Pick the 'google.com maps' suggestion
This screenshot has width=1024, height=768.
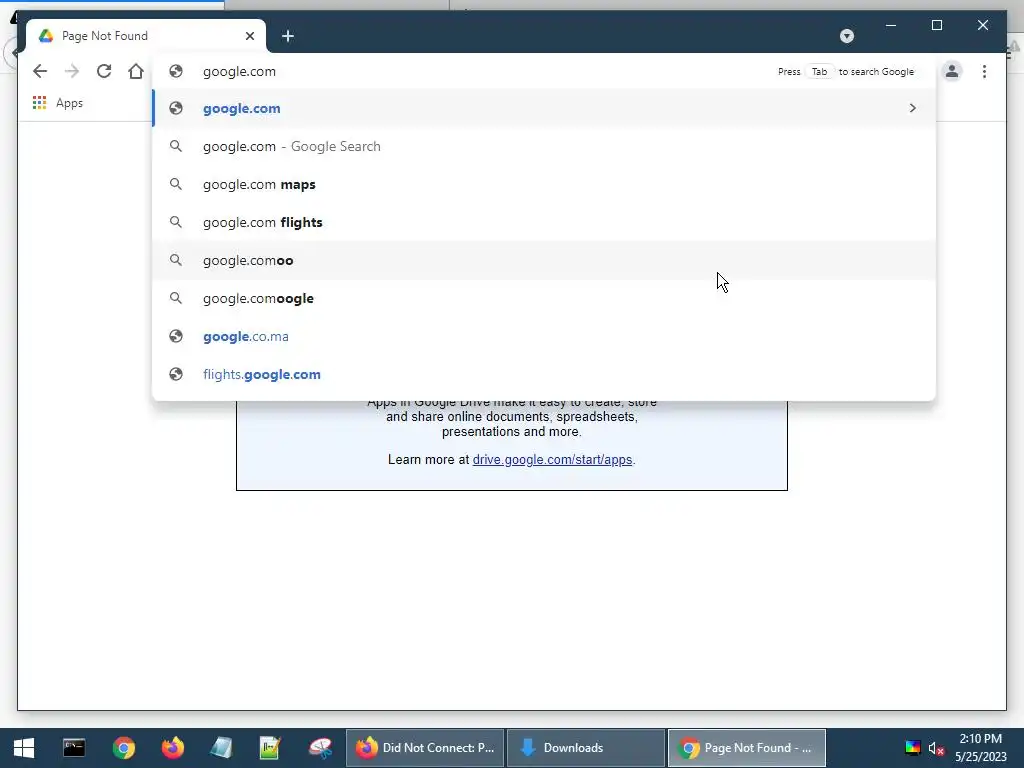[543, 184]
